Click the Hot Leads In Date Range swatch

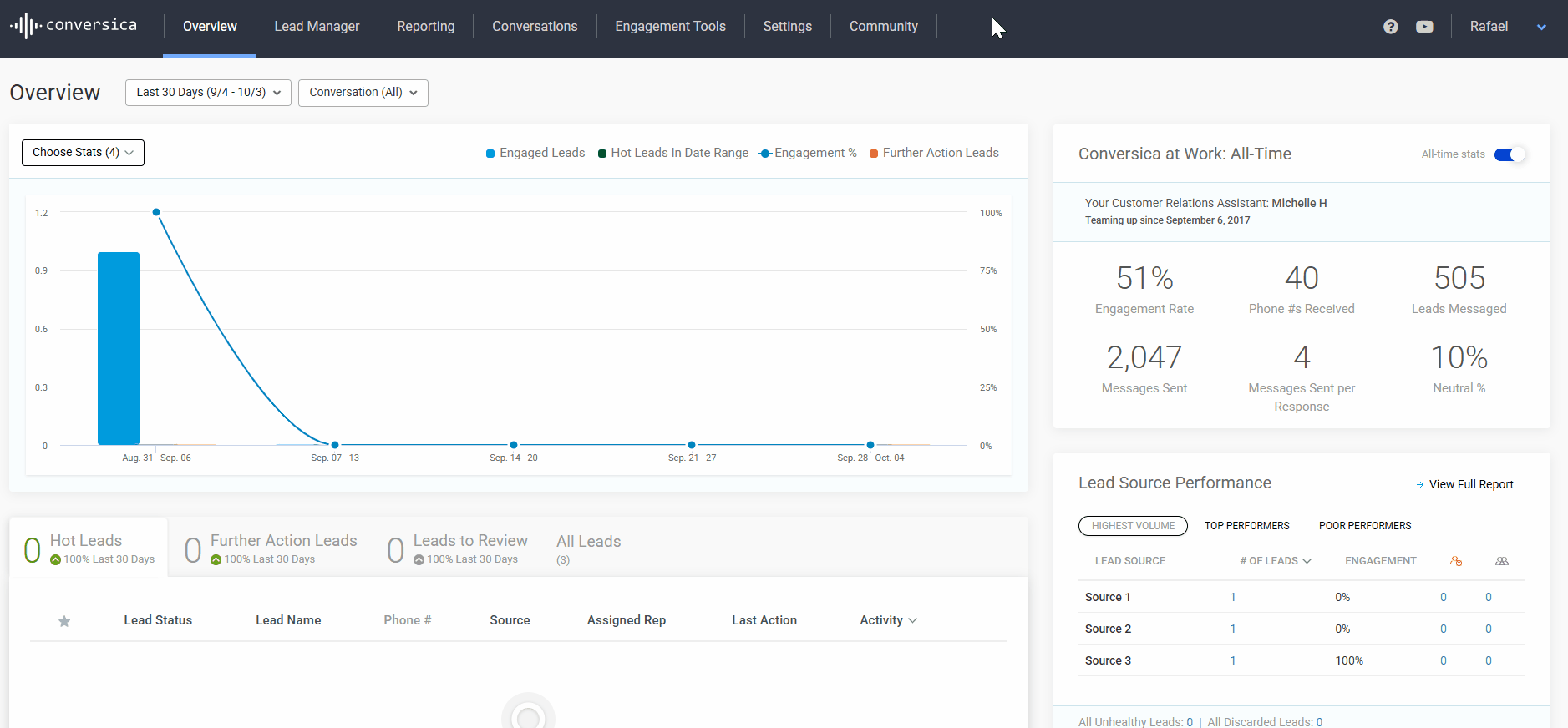[x=602, y=154]
